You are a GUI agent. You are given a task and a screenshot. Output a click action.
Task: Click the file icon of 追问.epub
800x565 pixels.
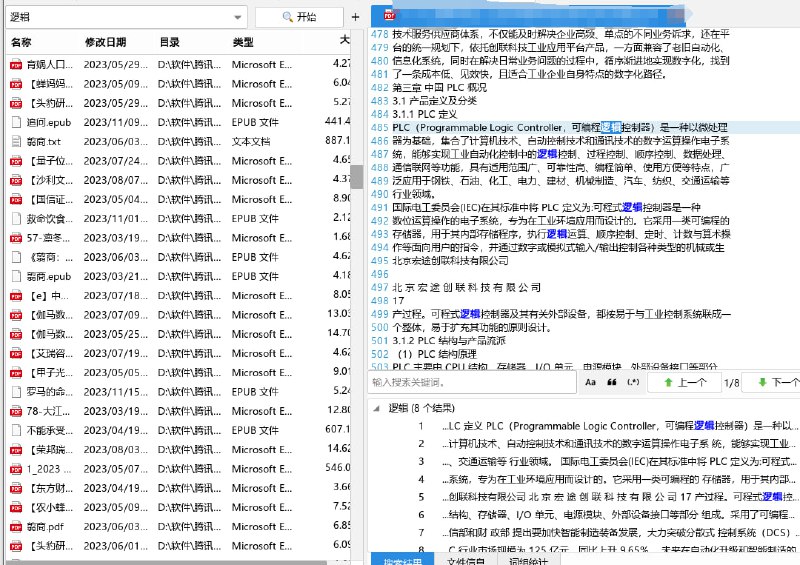[15, 121]
